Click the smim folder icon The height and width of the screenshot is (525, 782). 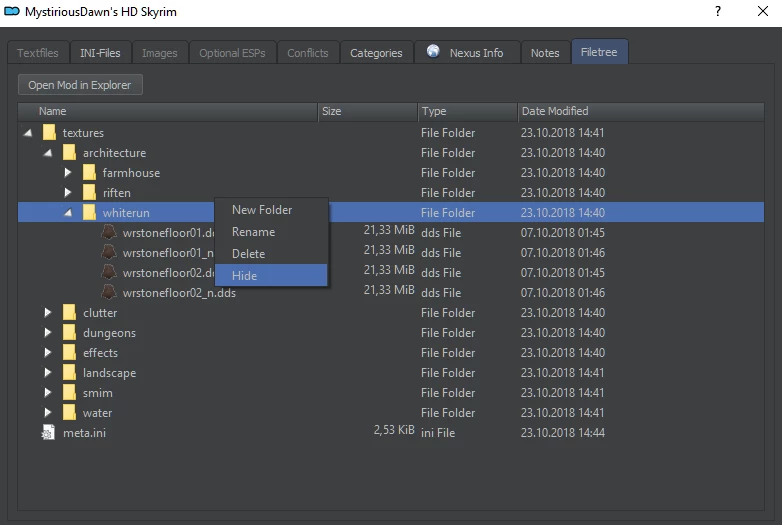tap(69, 392)
